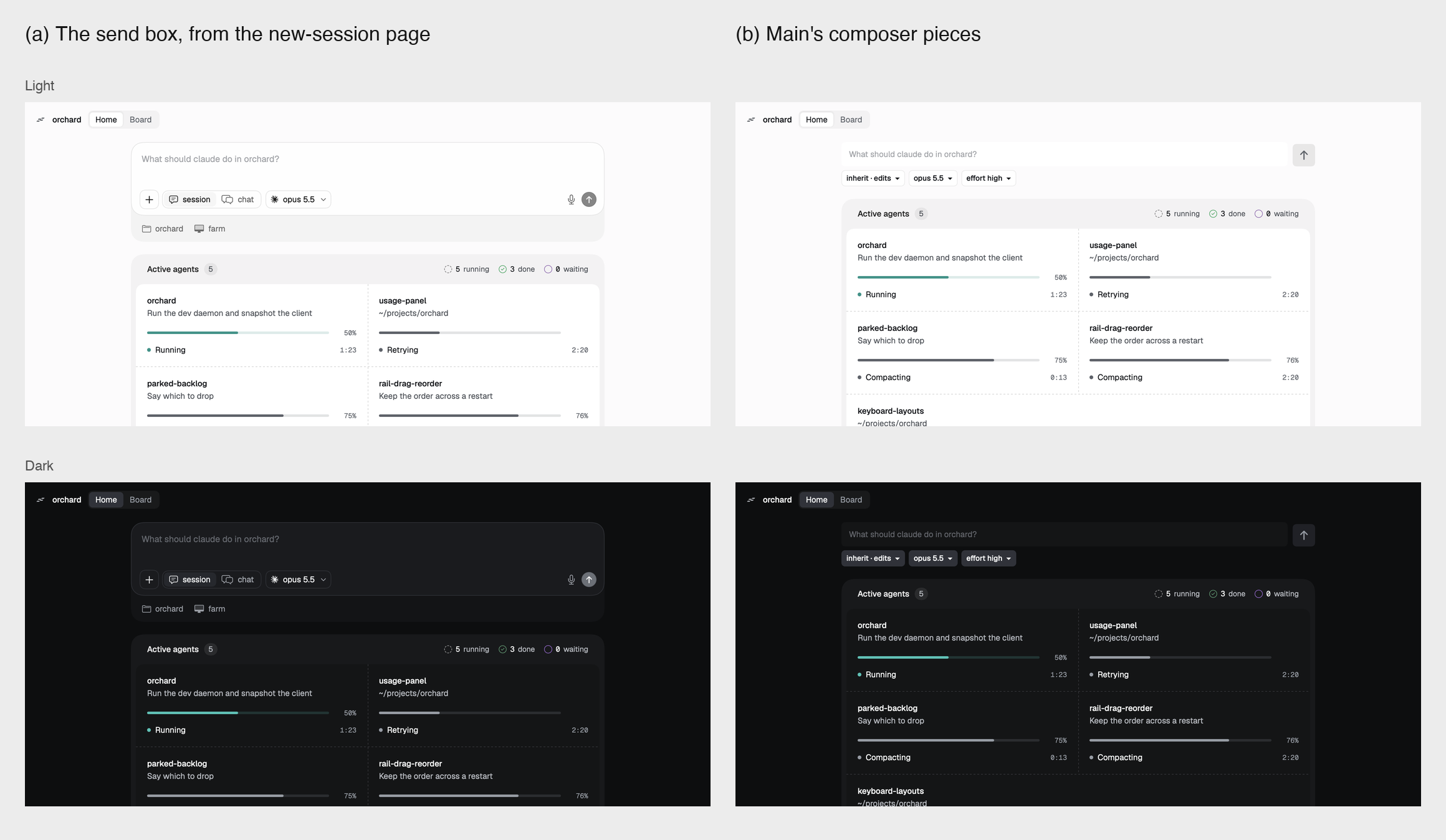The width and height of the screenshot is (1446, 840).
Task: Click the orchard logo icon in light panel (a)
Action: point(41,120)
